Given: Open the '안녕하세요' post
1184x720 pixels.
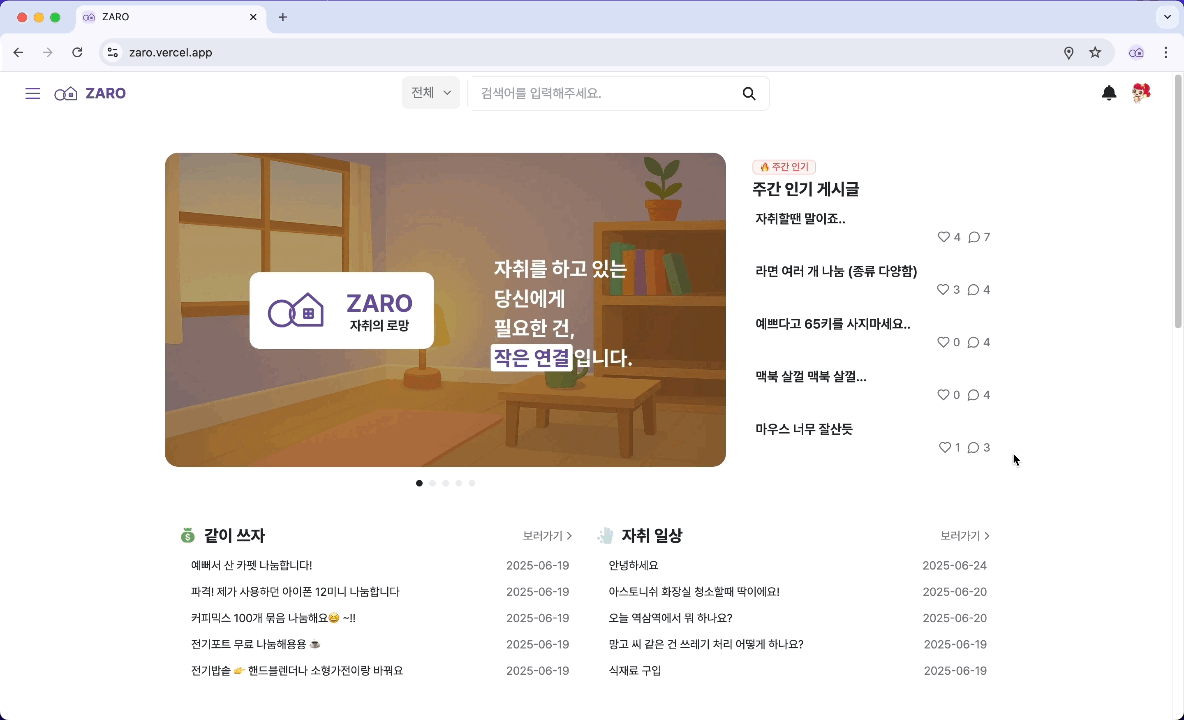Looking at the screenshot, I should tap(634, 565).
